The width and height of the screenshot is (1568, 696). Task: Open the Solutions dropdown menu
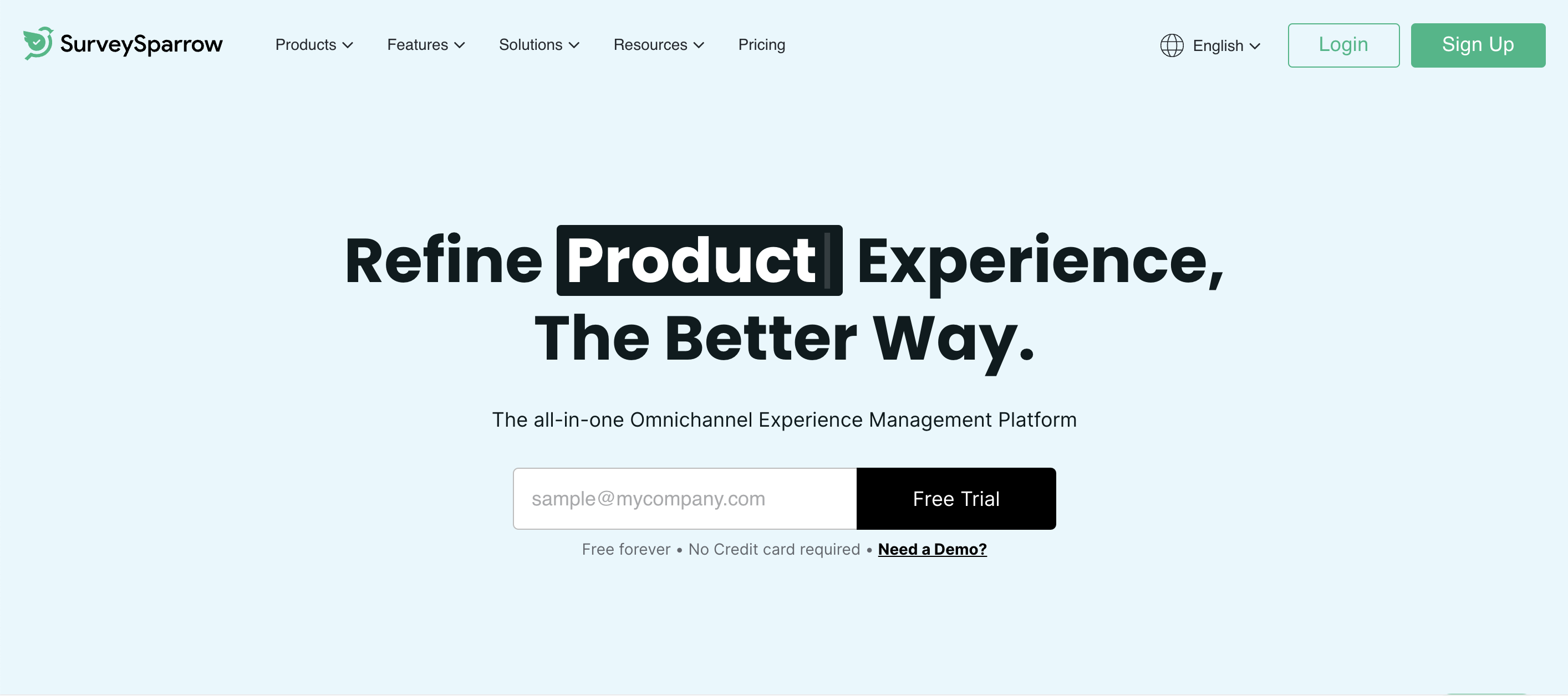[x=539, y=45]
